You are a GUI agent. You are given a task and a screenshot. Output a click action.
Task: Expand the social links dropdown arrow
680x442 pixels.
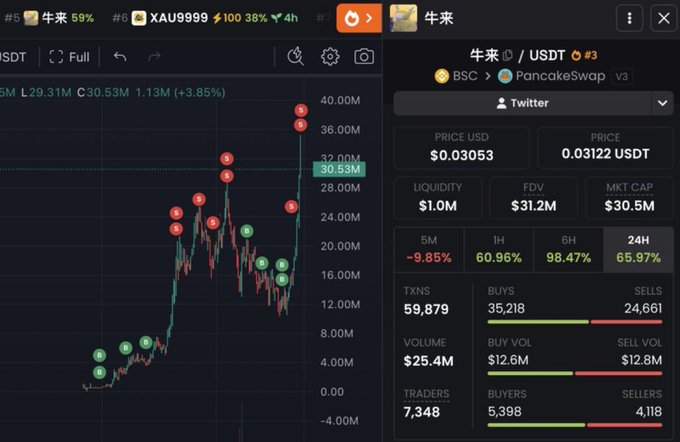click(662, 103)
